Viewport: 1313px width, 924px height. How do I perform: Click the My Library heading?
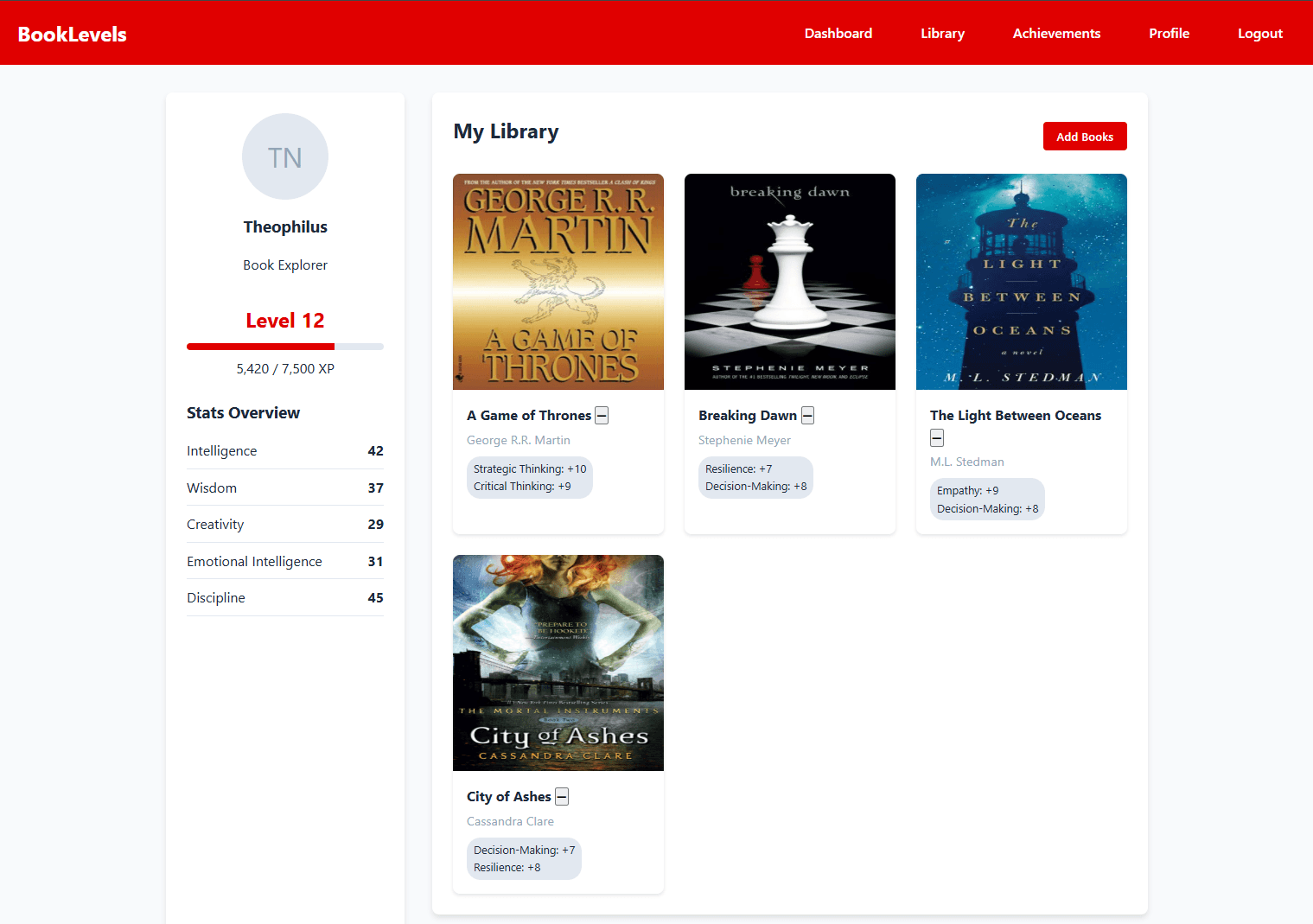[507, 131]
